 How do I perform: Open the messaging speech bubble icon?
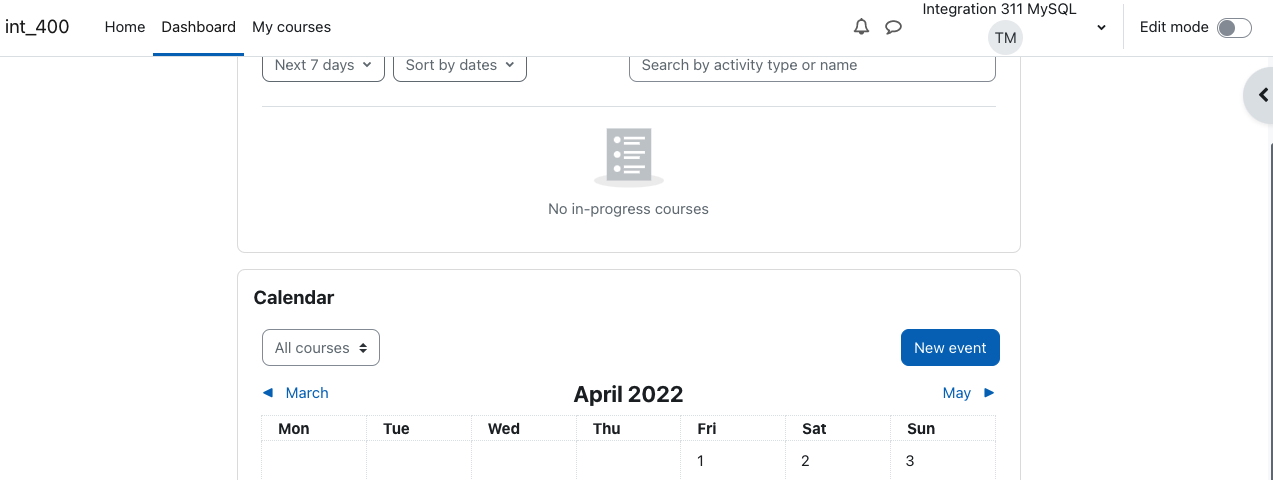click(x=894, y=27)
